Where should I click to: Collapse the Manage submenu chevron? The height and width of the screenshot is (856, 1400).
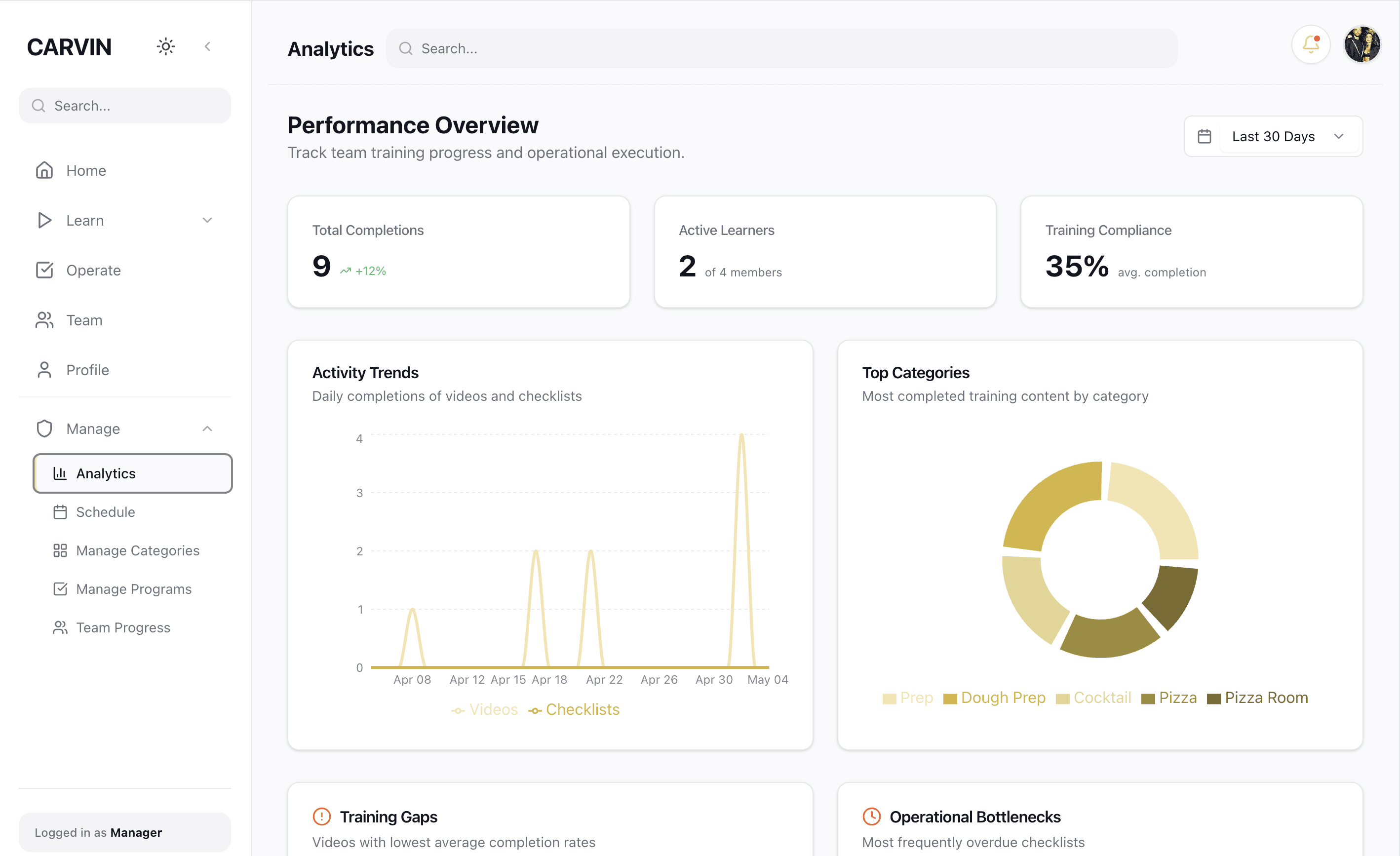click(207, 429)
